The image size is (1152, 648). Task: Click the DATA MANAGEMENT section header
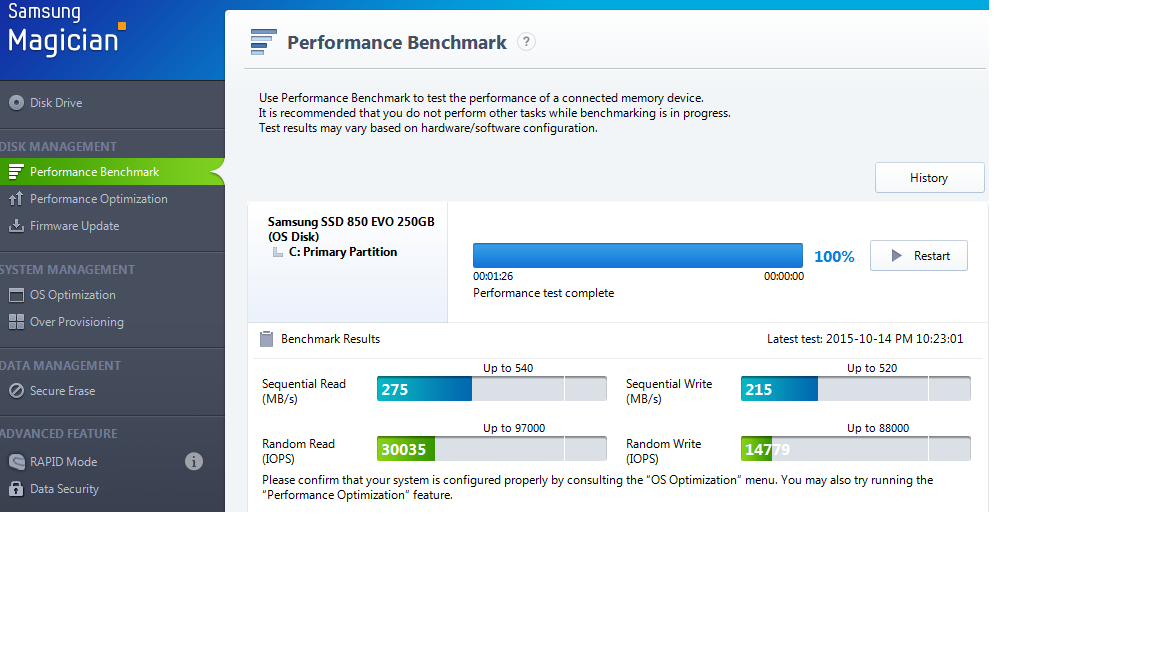coord(60,365)
